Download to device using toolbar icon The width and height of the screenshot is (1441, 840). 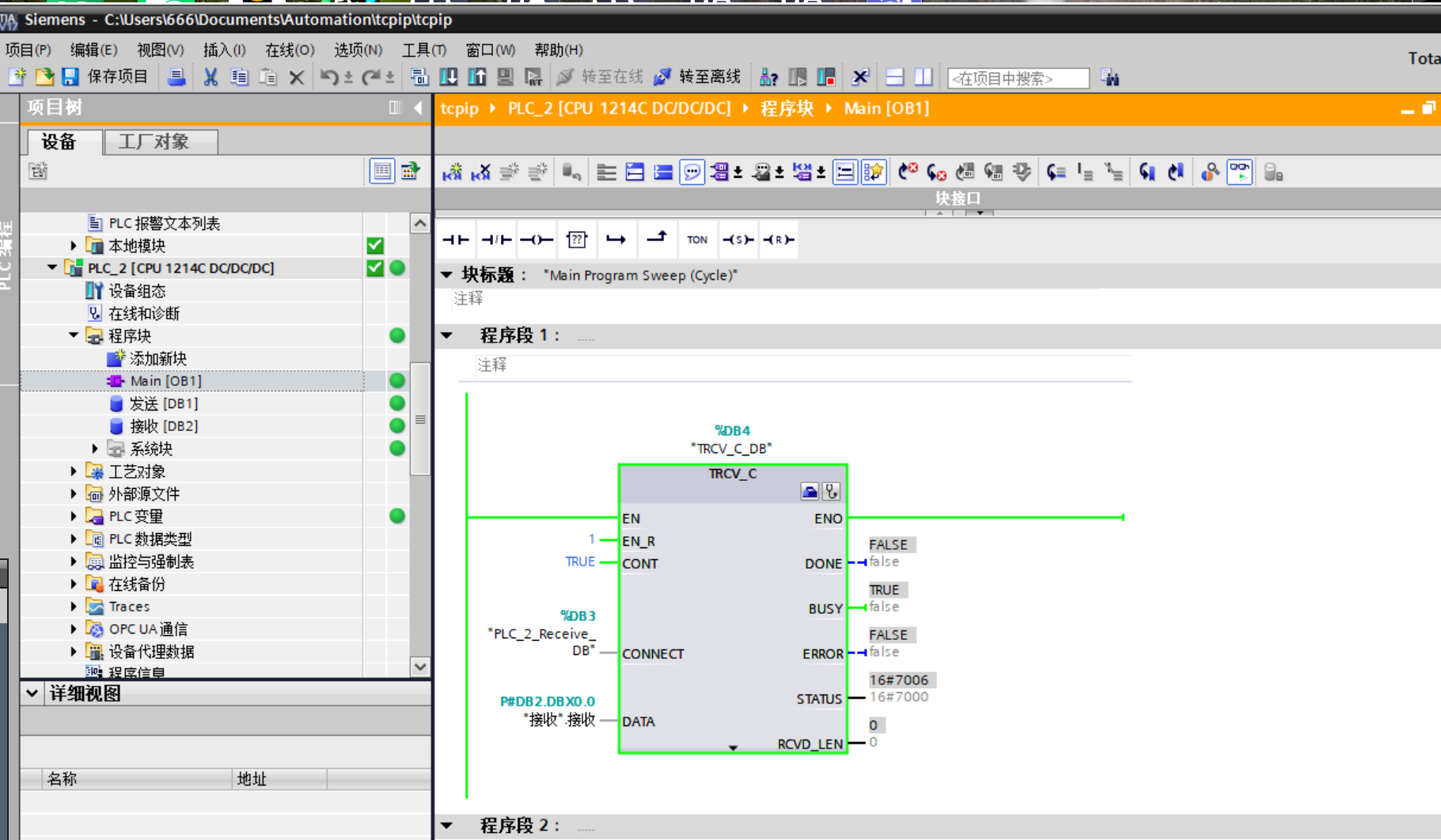(449, 77)
